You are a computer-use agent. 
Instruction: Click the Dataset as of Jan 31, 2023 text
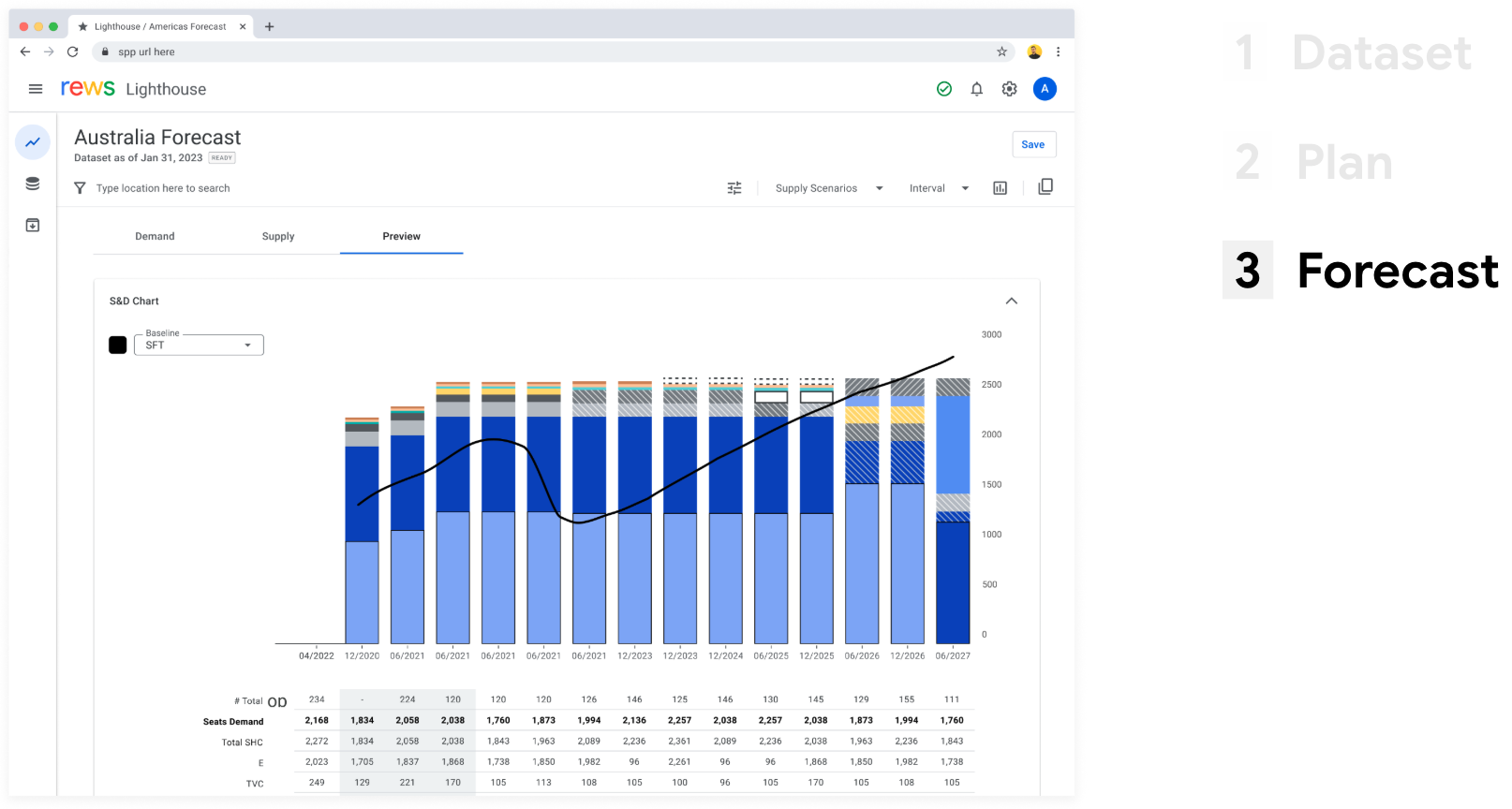point(139,158)
